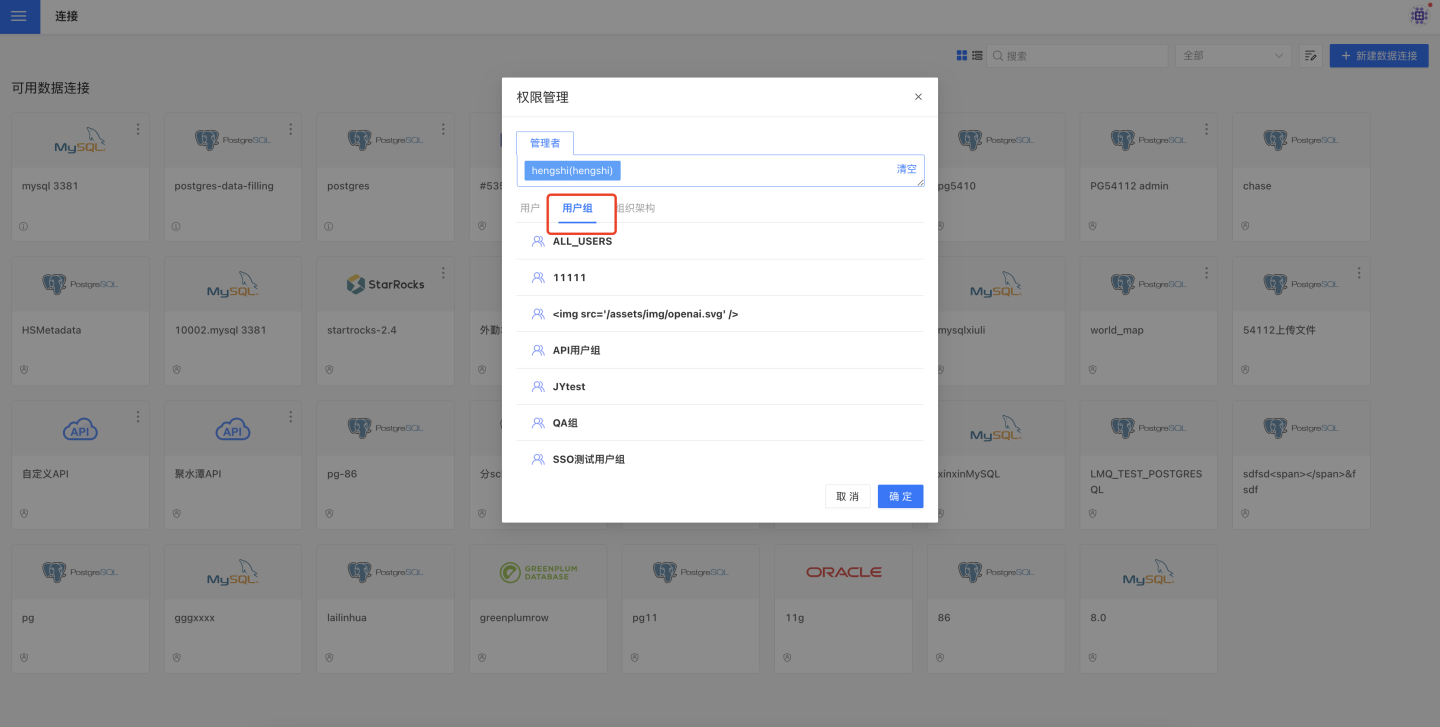This screenshot has width=1440, height=727.
Task: Click permission icon on 11g card
Action: [787, 658]
